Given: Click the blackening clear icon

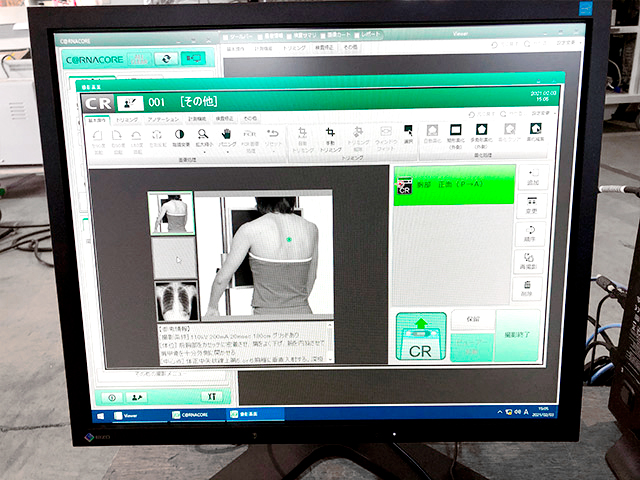Looking at the screenshot, I should tap(509, 130).
